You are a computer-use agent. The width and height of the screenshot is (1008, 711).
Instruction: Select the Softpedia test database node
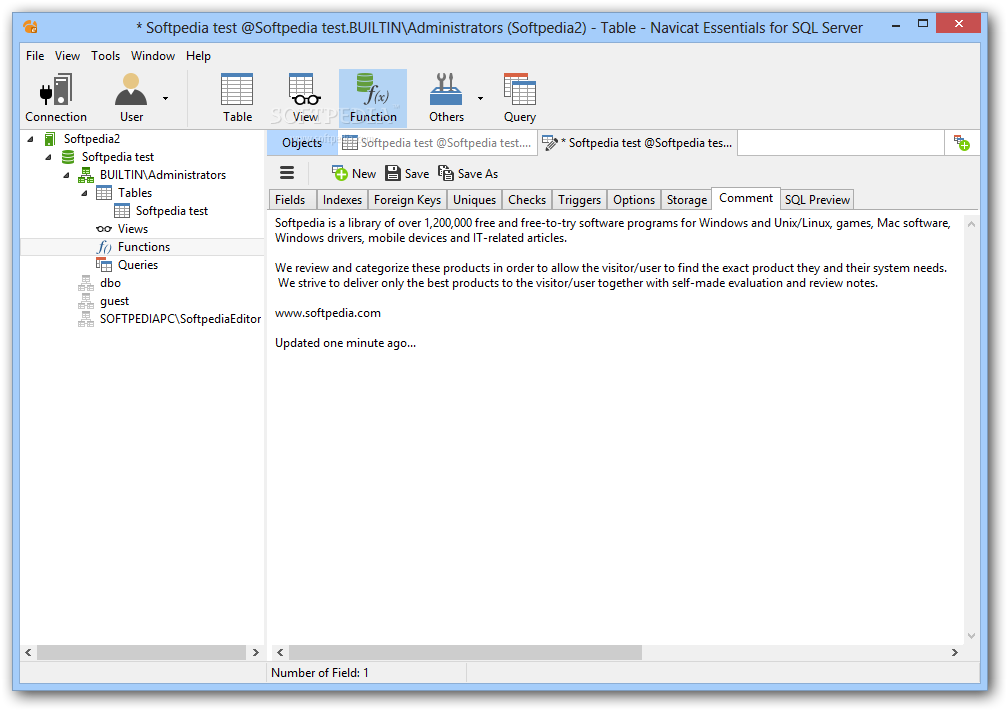coord(118,157)
